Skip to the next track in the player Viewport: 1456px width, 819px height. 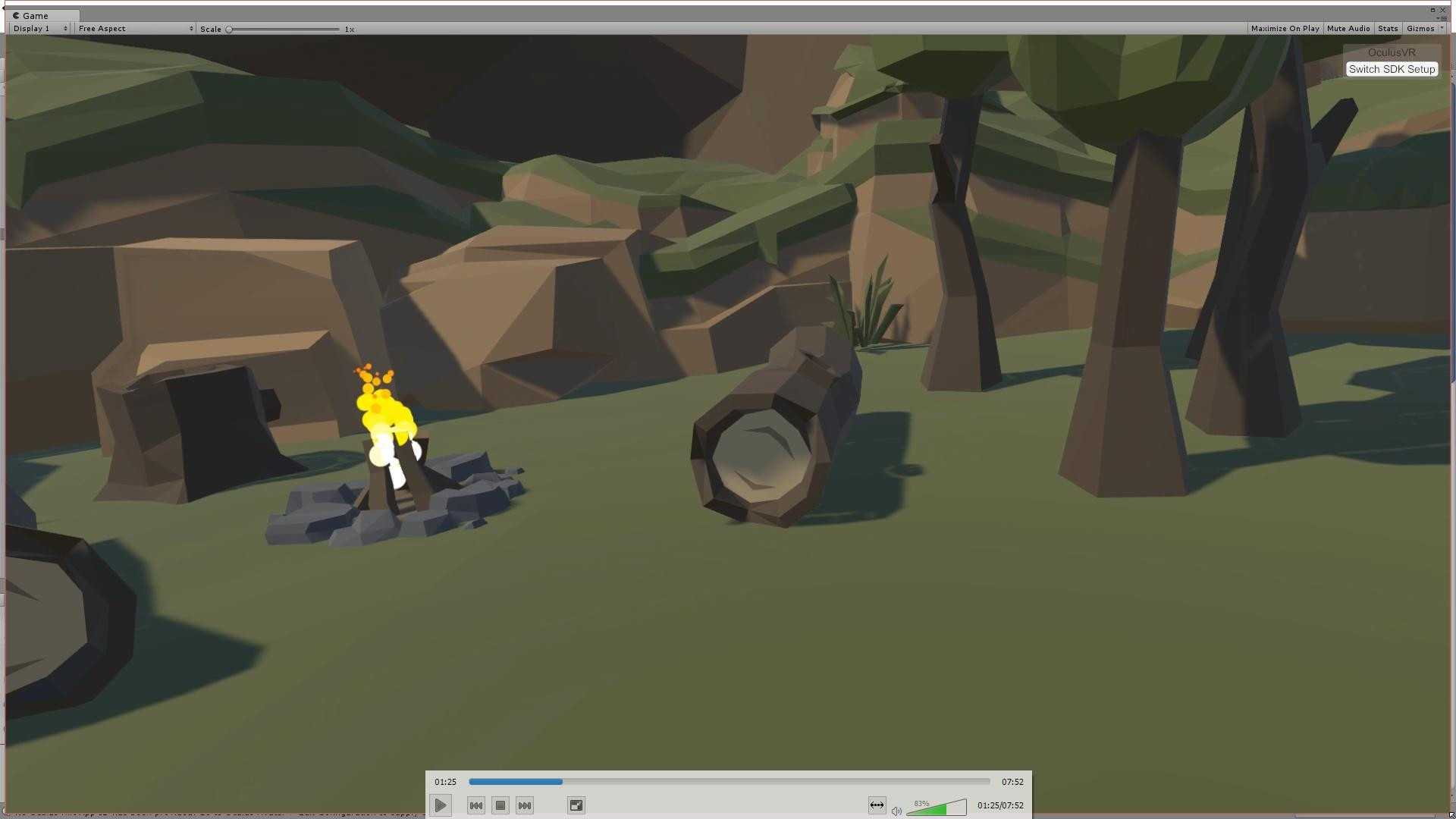[525, 805]
